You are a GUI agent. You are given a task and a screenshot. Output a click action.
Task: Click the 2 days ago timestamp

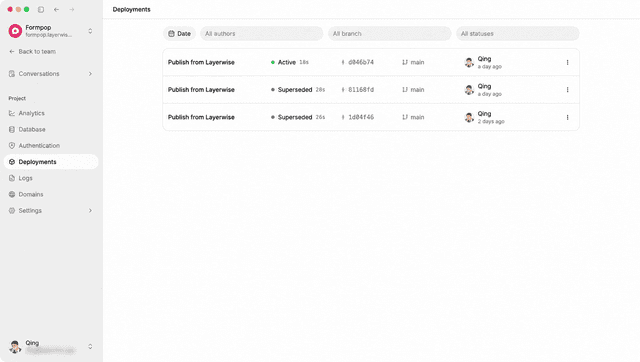pyautogui.click(x=491, y=122)
